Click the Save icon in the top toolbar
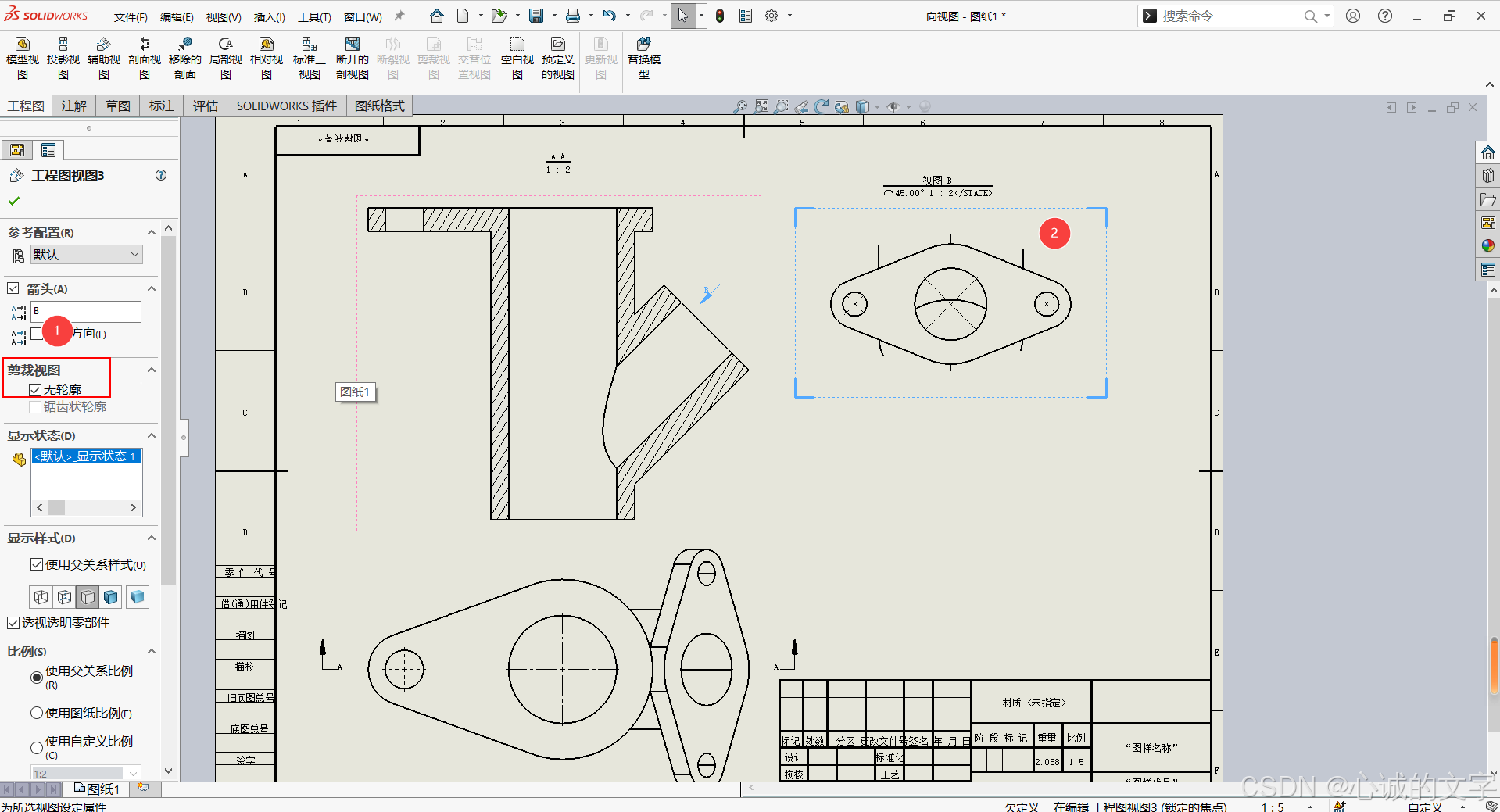This screenshot has width=1500, height=812. coord(536,16)
